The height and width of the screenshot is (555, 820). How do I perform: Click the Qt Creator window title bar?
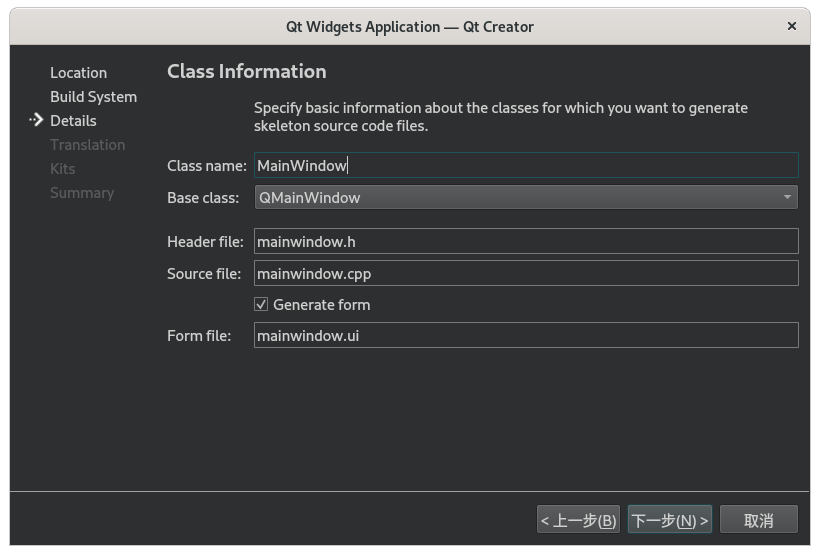click(410, 27)
